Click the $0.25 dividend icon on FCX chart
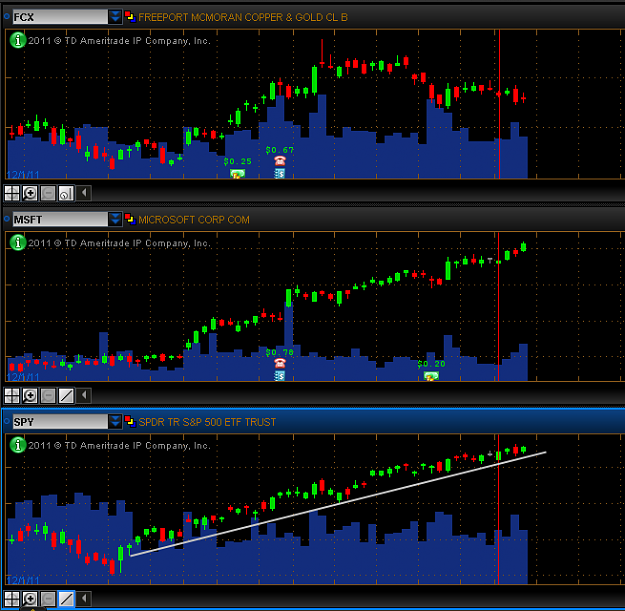The height and width of the screenshot is (611, 625). [237, 174]
